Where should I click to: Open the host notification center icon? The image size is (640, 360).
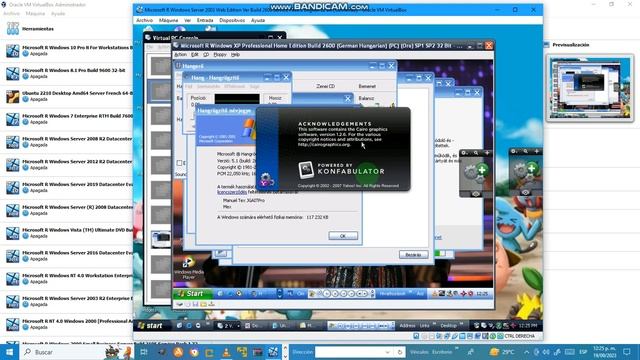tap(627, 352)
